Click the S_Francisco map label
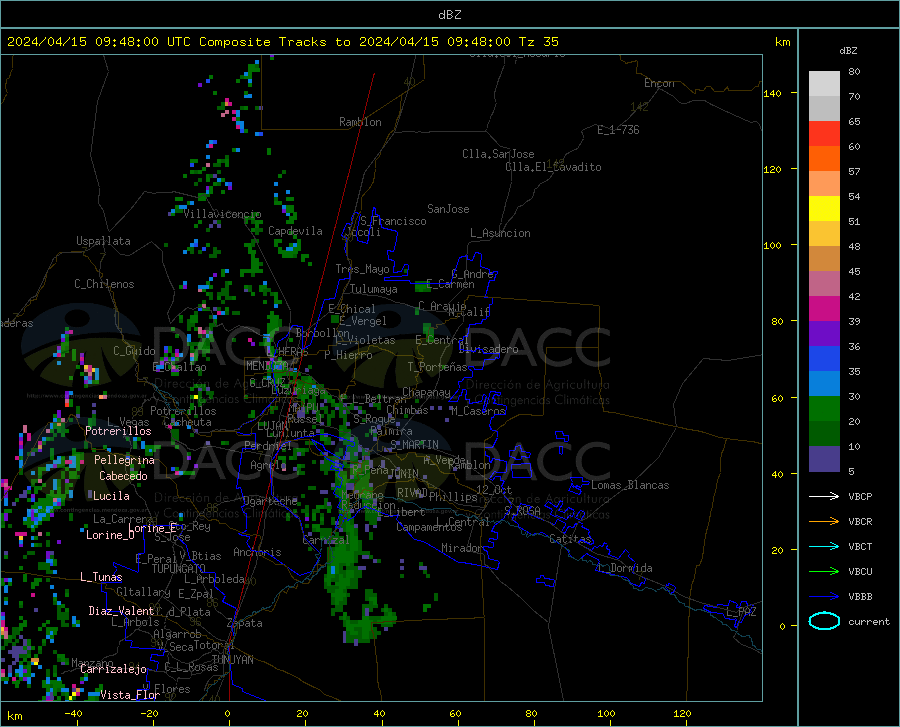The width and height of the screenshot is (900, 727). click(x=393, y=221)
